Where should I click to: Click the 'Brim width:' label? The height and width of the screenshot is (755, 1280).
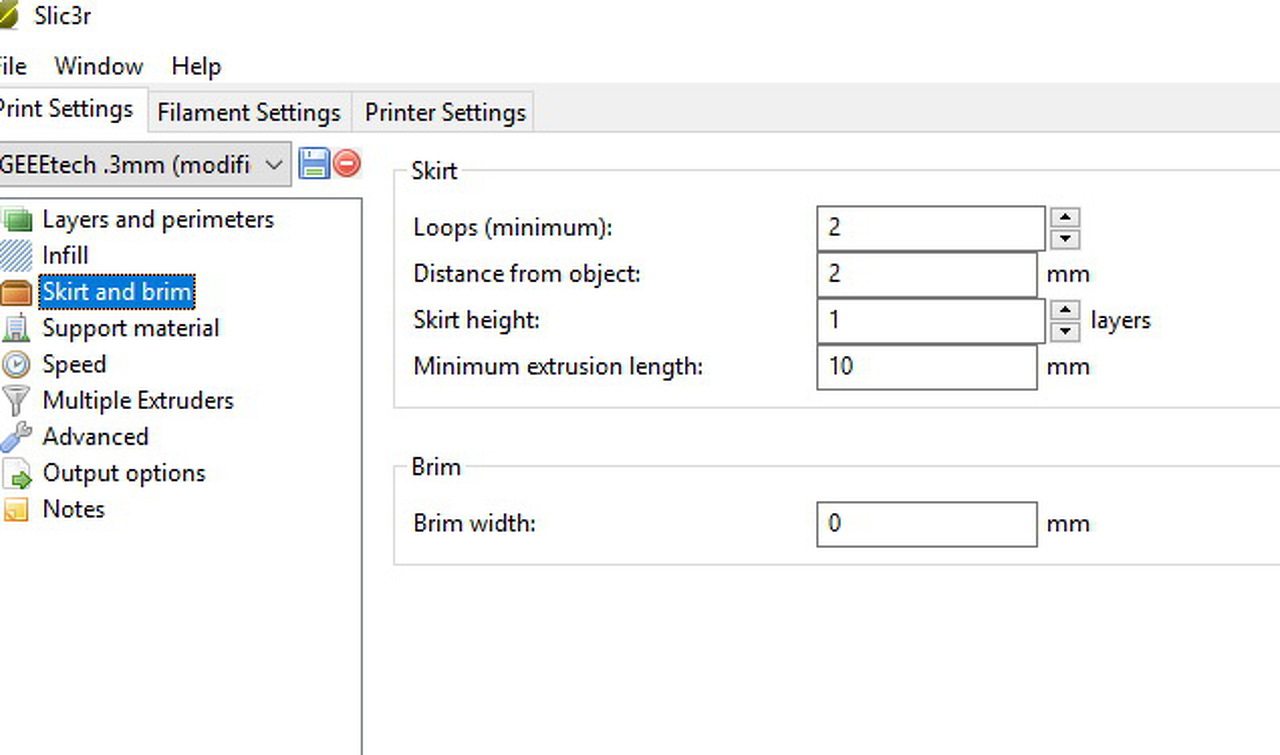pyautogui.click(x=474, y=524)
